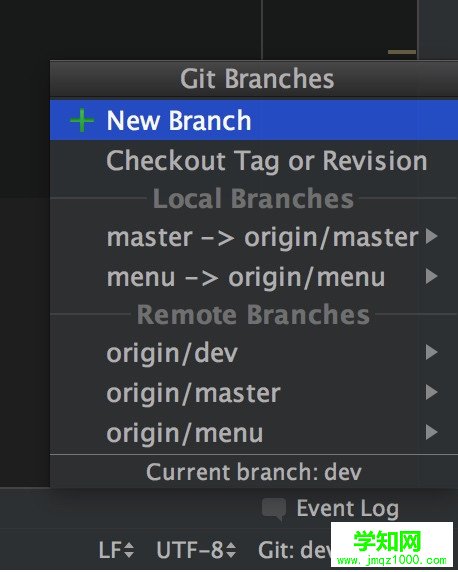Image resolution: width=458 pixels, height=572 pixels.
Task: Expand the origin/menu remote submenu arrow
Action: pos(431,432)
